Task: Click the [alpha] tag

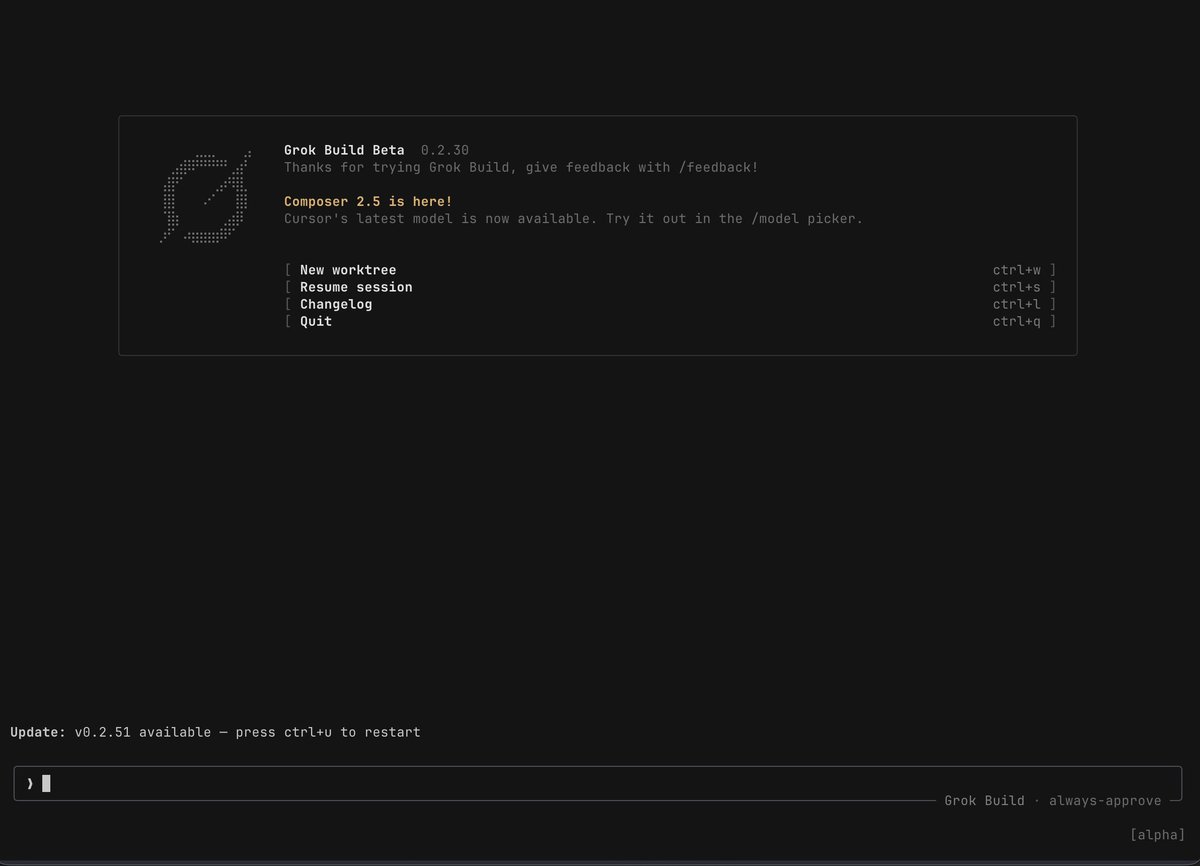Action: point(1157,834)
